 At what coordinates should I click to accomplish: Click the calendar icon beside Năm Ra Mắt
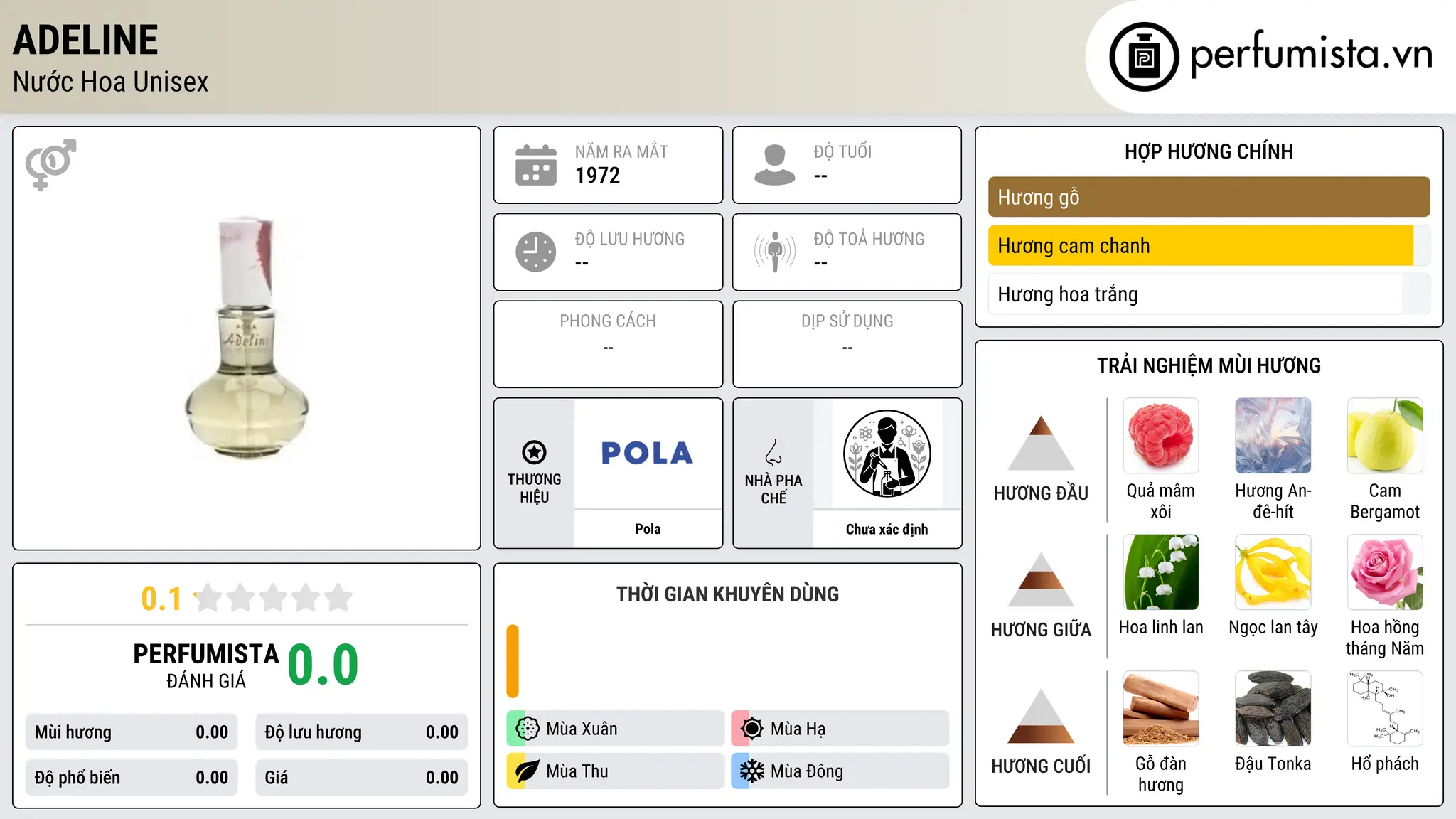point(536,165)
